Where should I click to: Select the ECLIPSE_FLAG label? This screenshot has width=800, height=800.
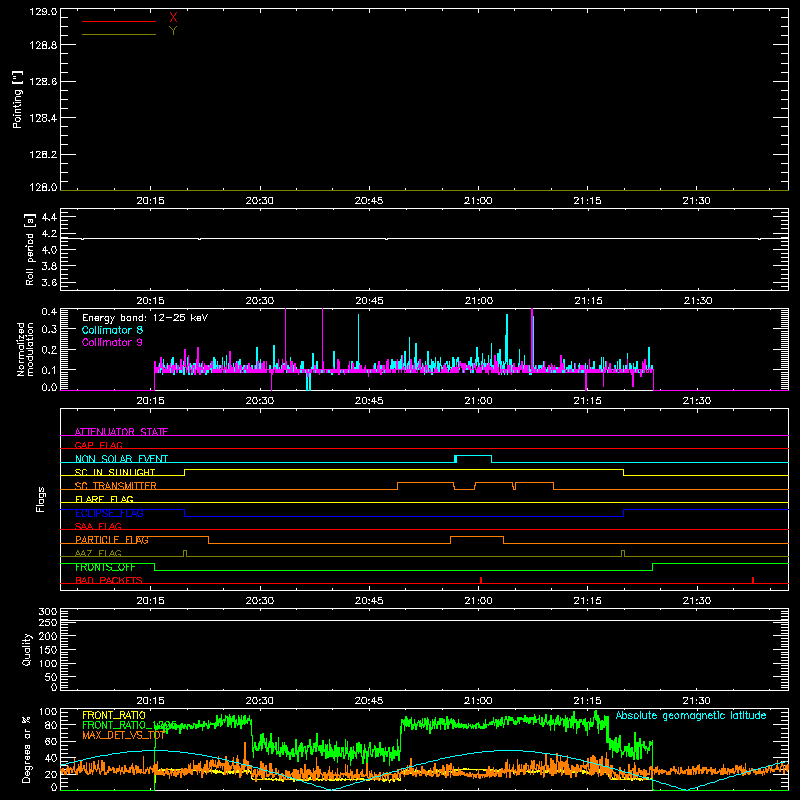click(x=109, y=513)
